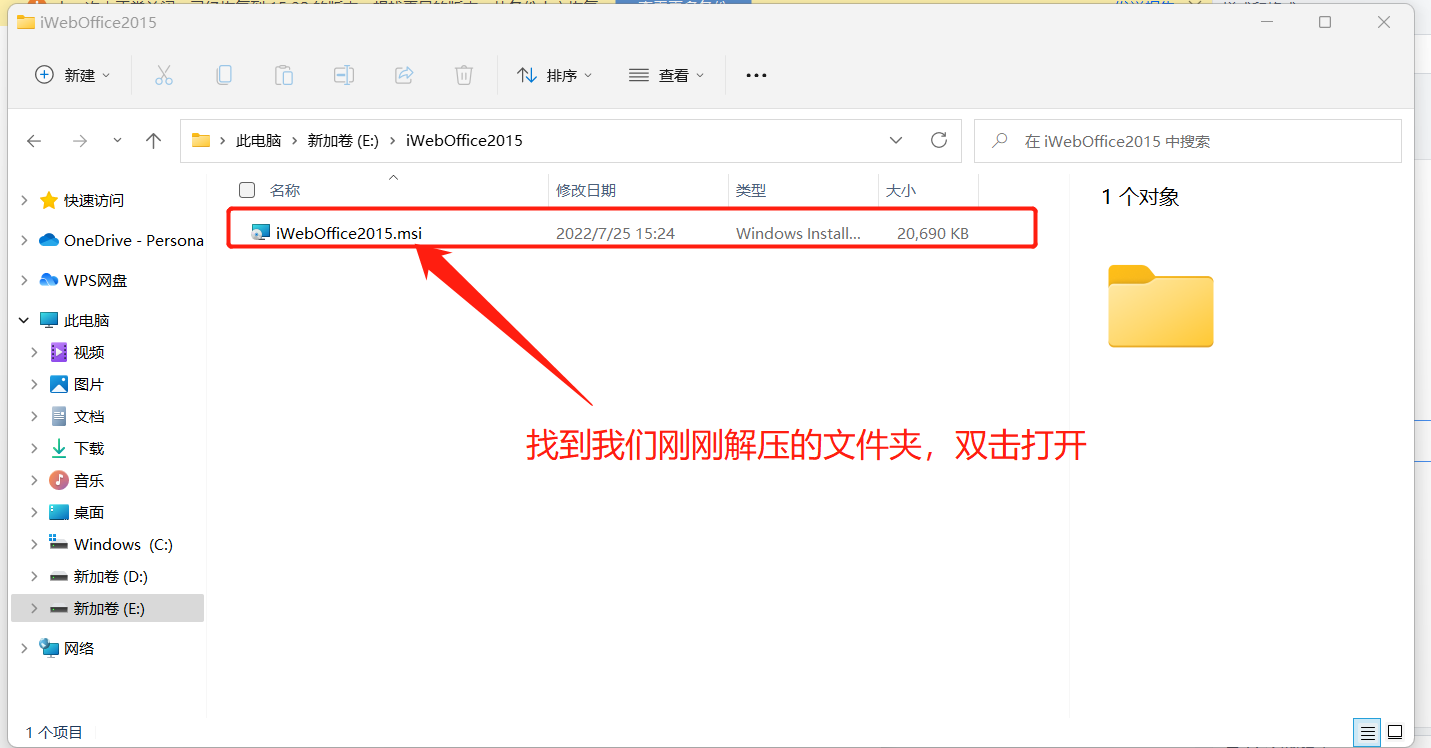Toggle the select-all checkbox beside 名称

point(247,190)
